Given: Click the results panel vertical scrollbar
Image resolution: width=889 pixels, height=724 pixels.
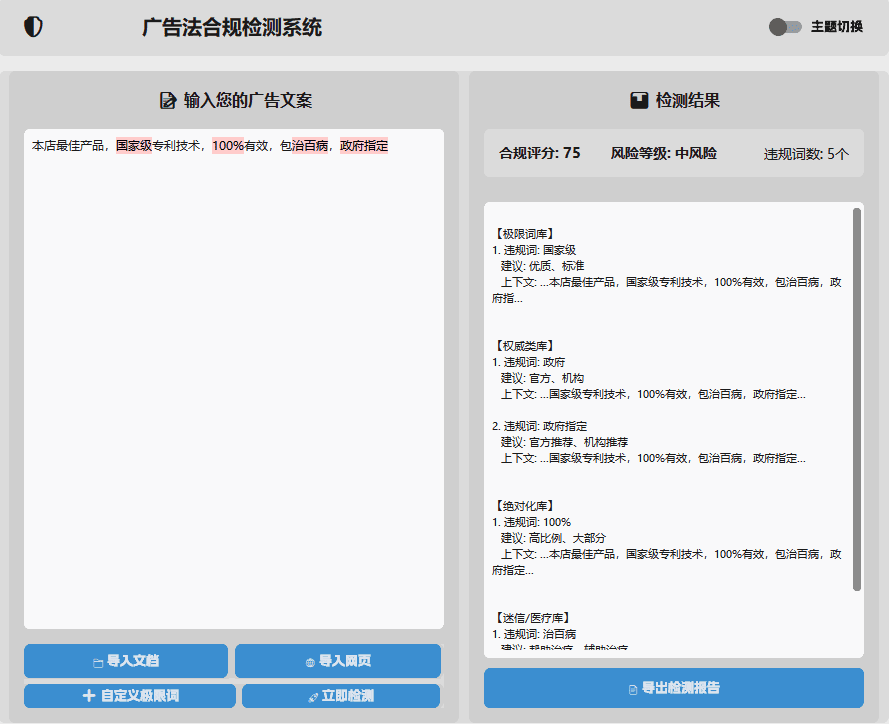Looking at the screenshot, I should click(856, 400).
